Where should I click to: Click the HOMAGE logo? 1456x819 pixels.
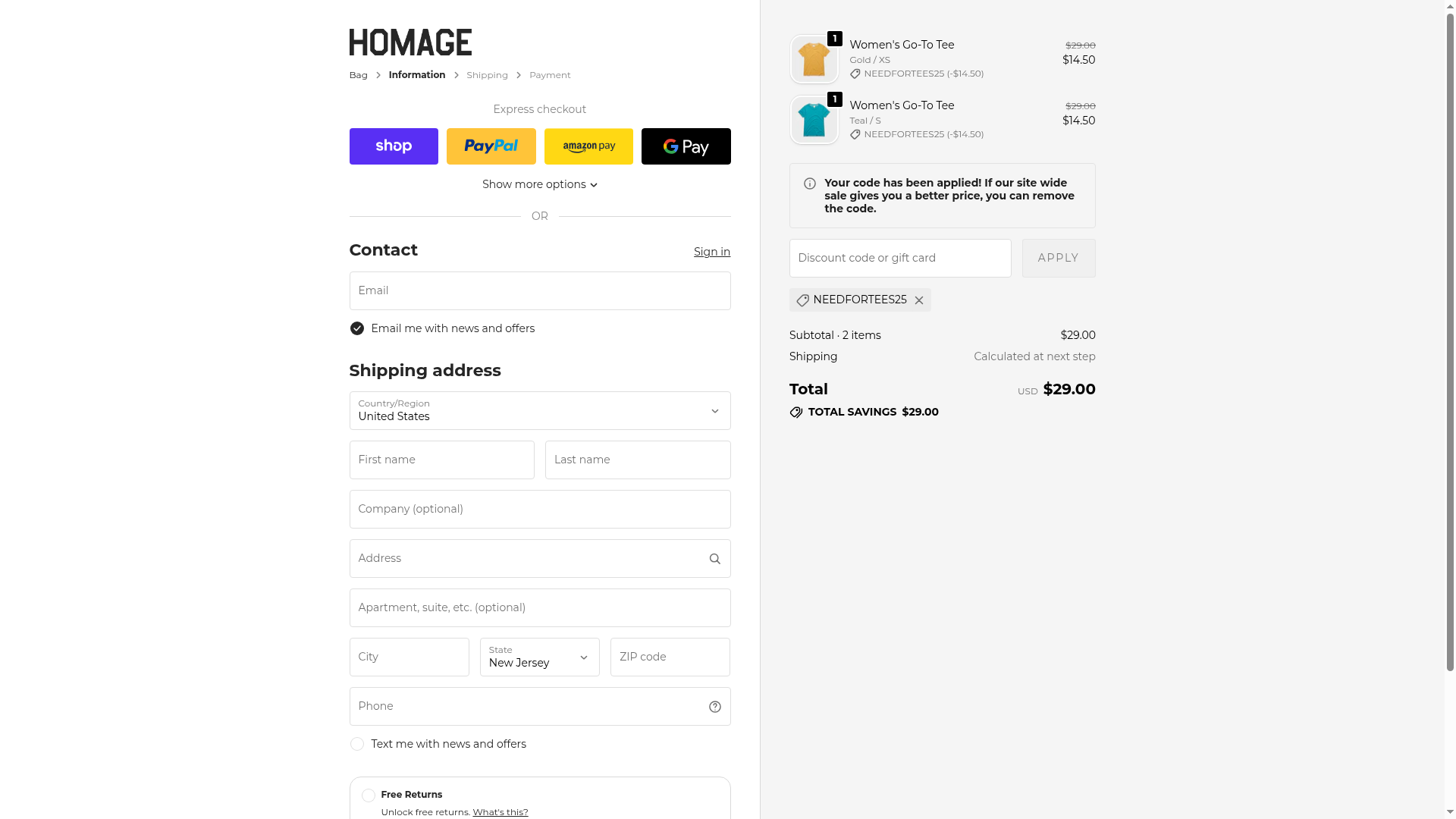410,42
